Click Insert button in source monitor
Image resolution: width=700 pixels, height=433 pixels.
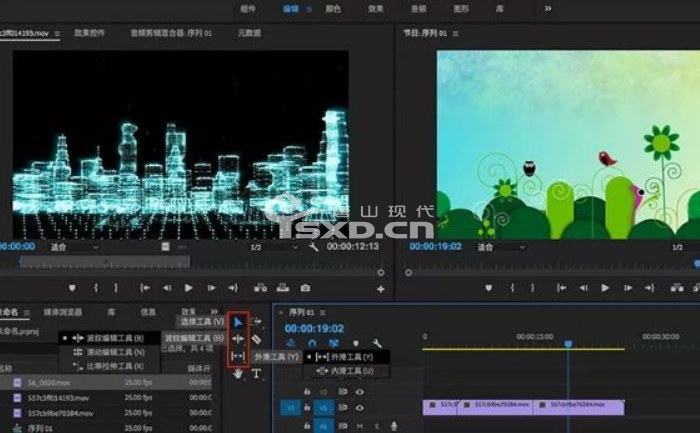coord(261,288)
